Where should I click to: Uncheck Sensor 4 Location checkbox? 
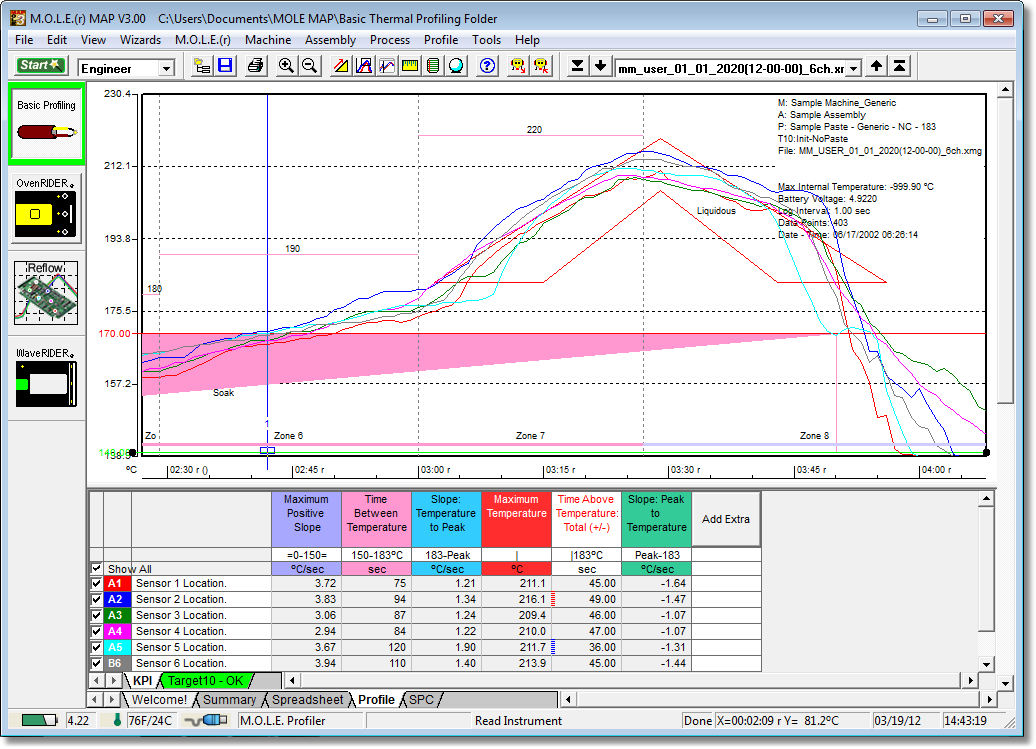click(96, 631)
